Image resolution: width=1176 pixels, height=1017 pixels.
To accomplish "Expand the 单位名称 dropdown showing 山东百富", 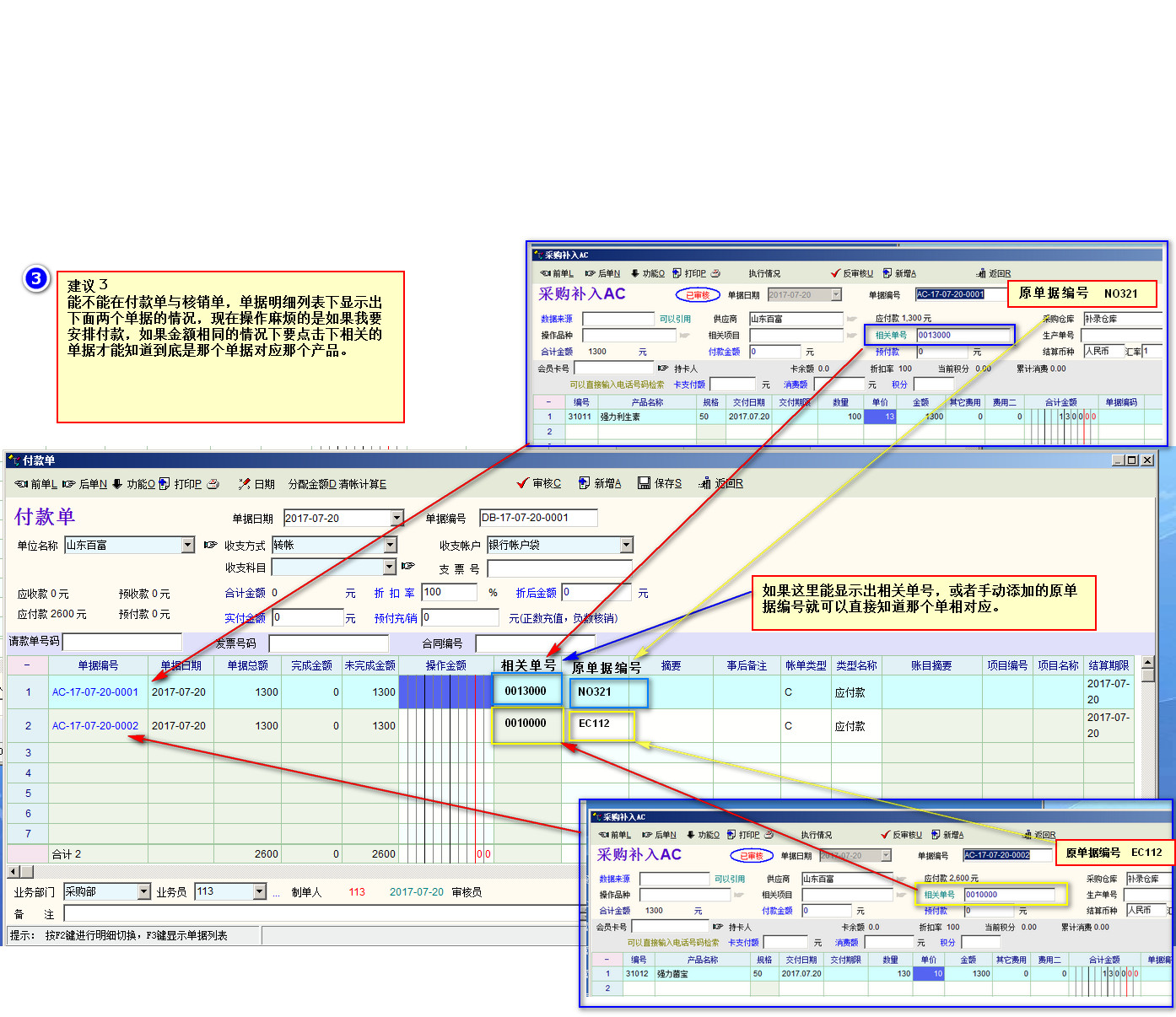I will pyautogui.click(x=188, y=546).
